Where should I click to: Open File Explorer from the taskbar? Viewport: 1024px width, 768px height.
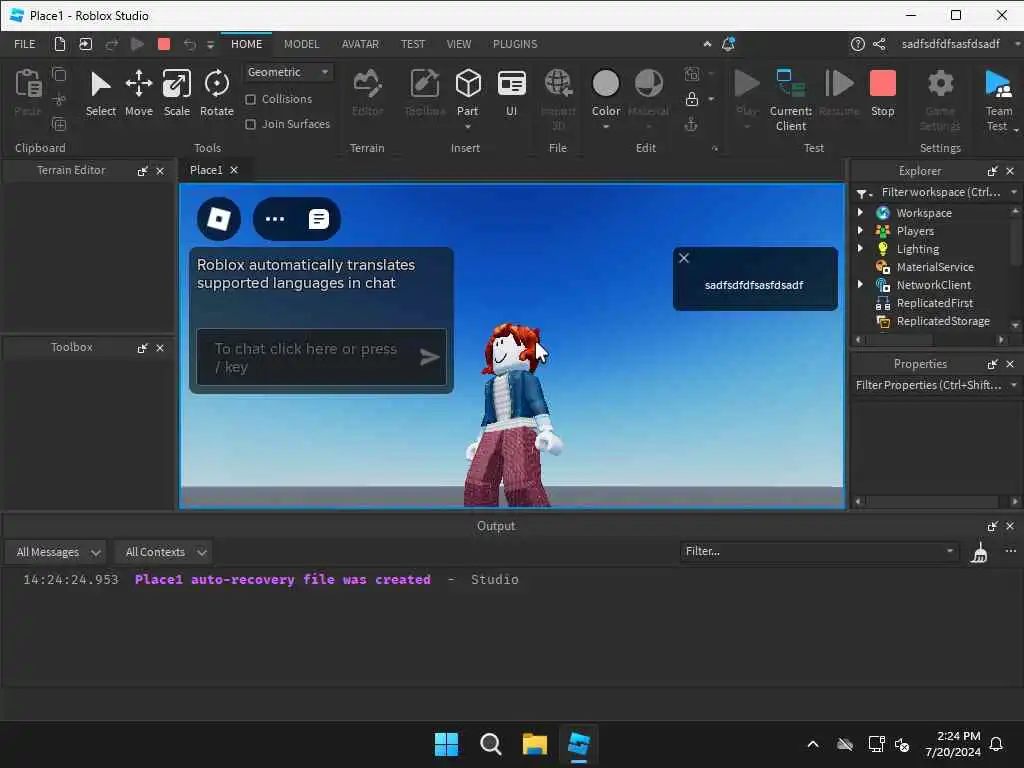tap(534, 744)
